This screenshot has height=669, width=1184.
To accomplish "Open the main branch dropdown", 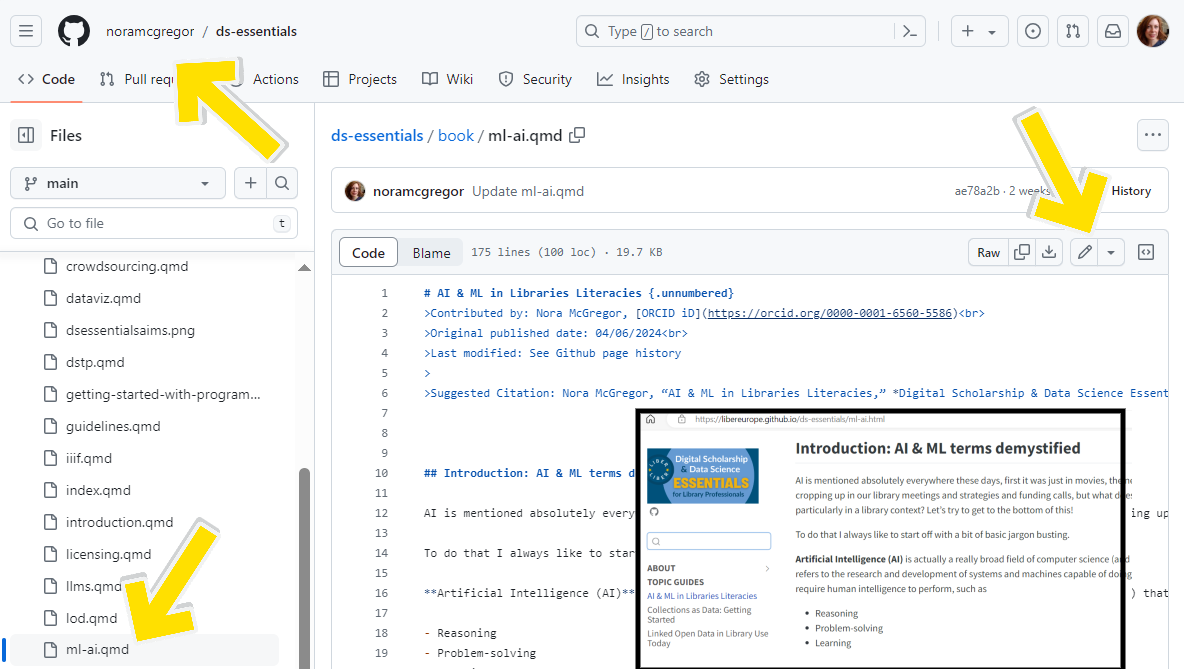I will 118,183.
